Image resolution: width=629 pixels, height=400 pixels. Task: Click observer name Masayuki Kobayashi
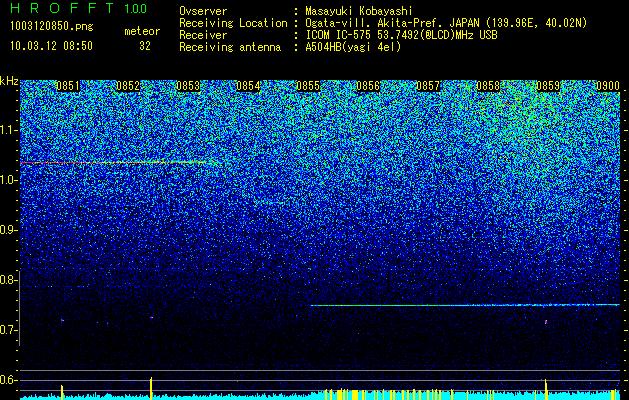click(359, 11)
